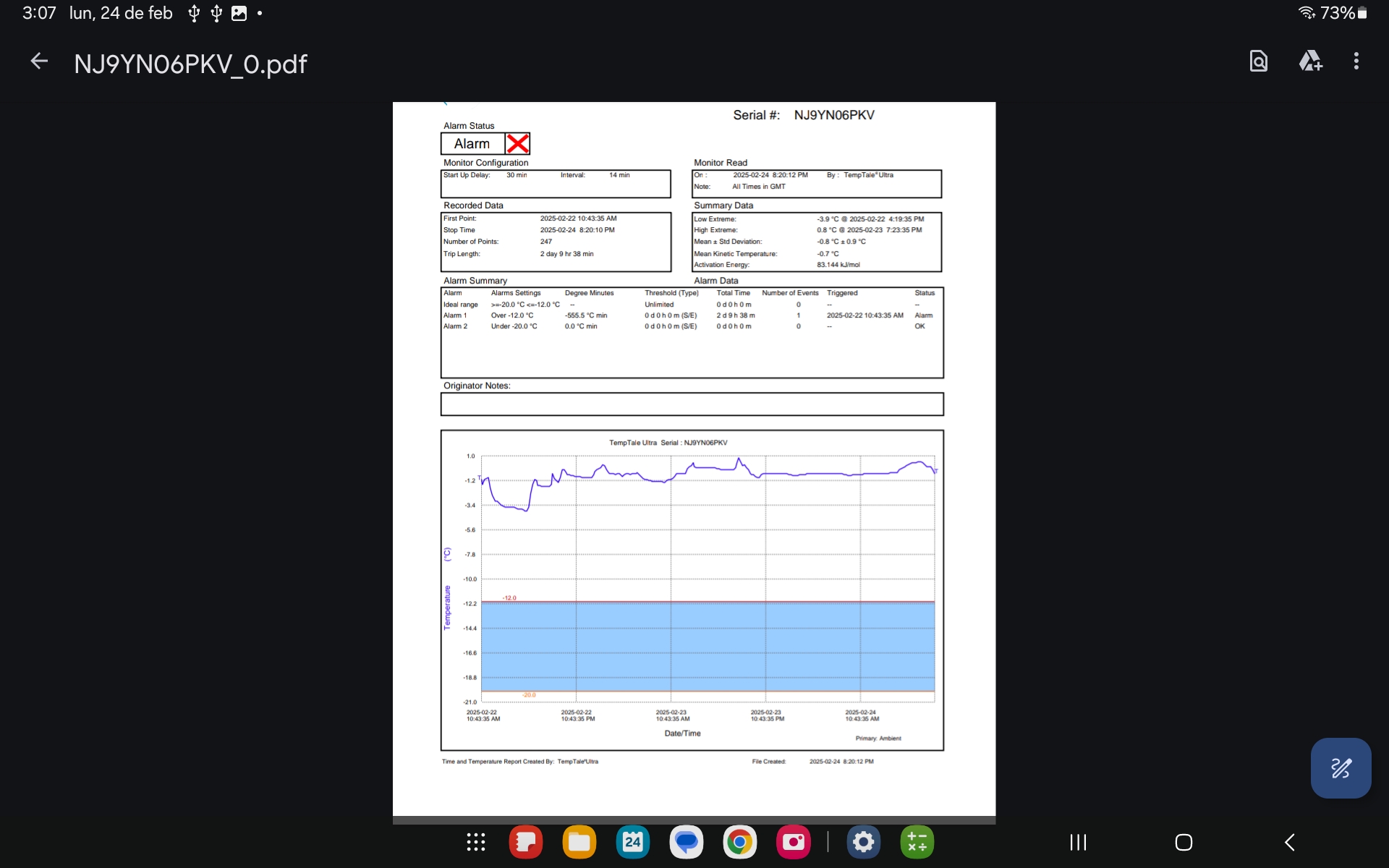Image resolution: width=1389 pixels, height=868 pixels.
Task: Tap the Interval 14 min value
Action: (619, 175)
